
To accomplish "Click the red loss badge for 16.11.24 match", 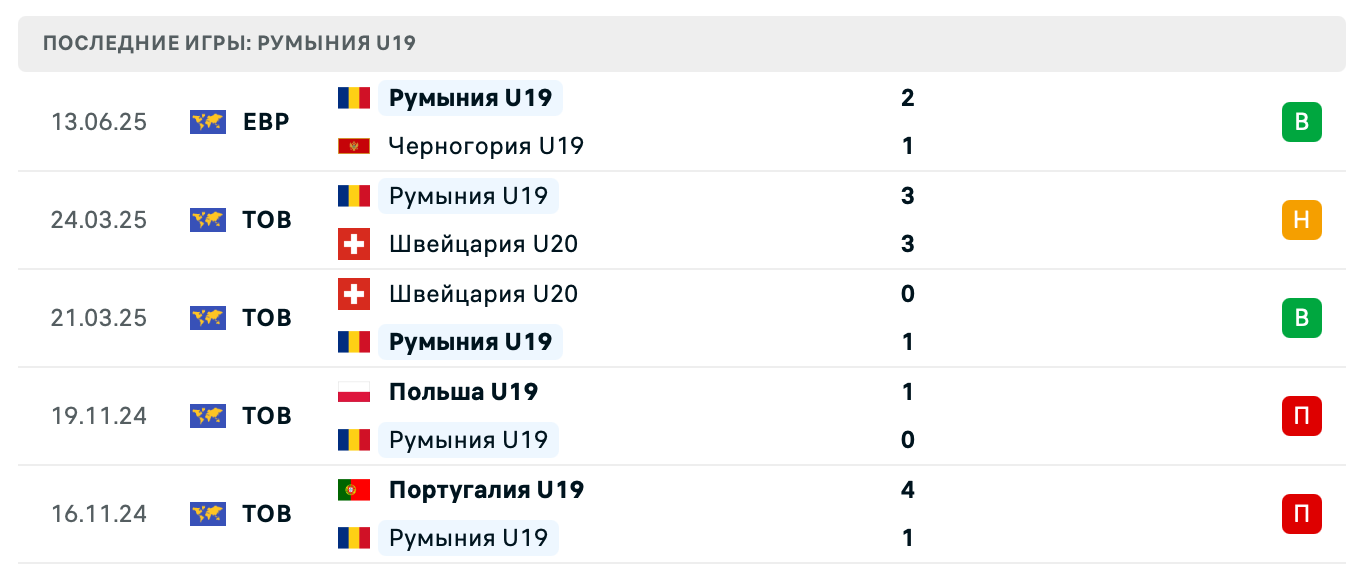I will tap(1301, 514).
